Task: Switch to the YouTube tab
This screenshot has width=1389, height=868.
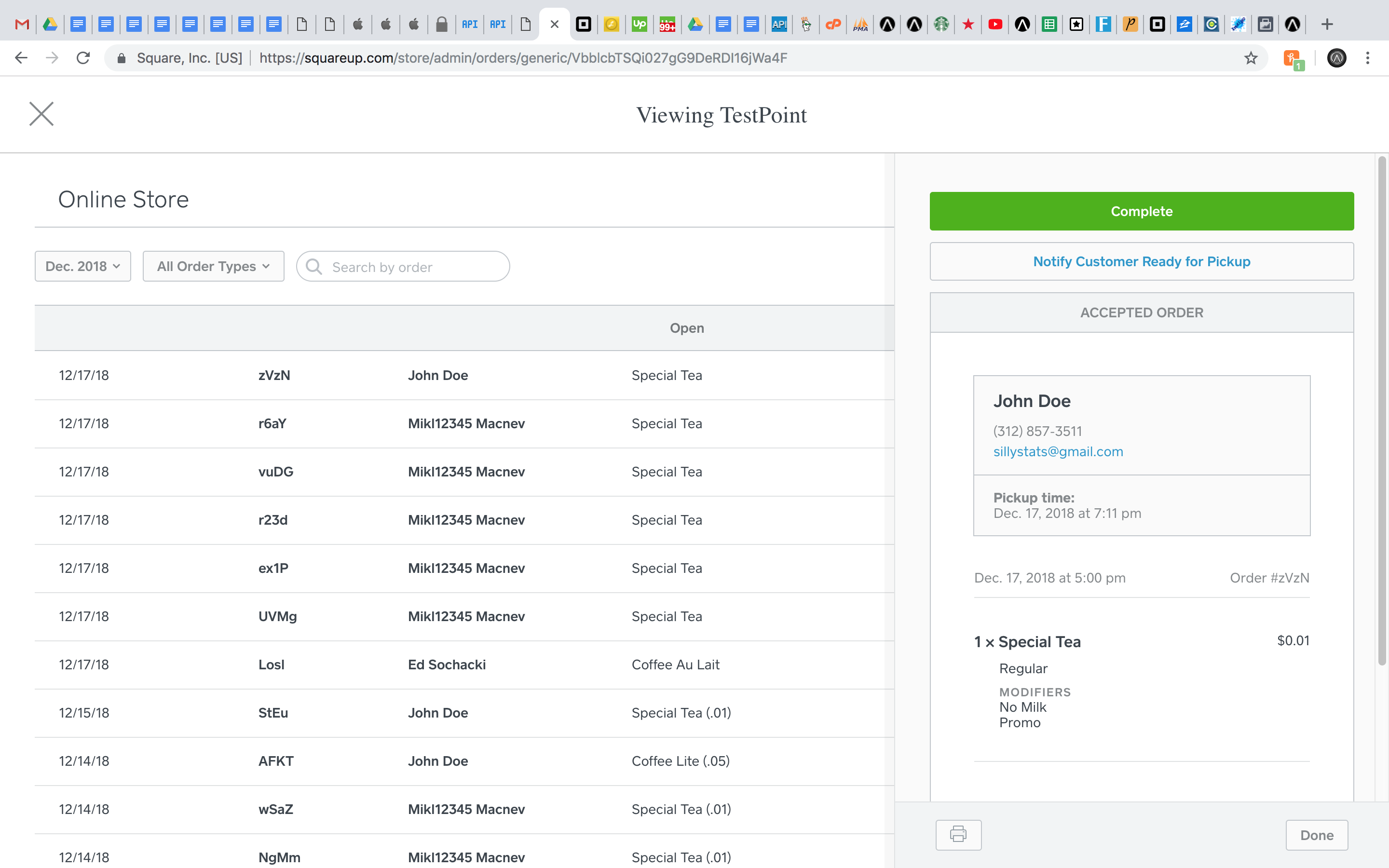Action: point(995,24)
